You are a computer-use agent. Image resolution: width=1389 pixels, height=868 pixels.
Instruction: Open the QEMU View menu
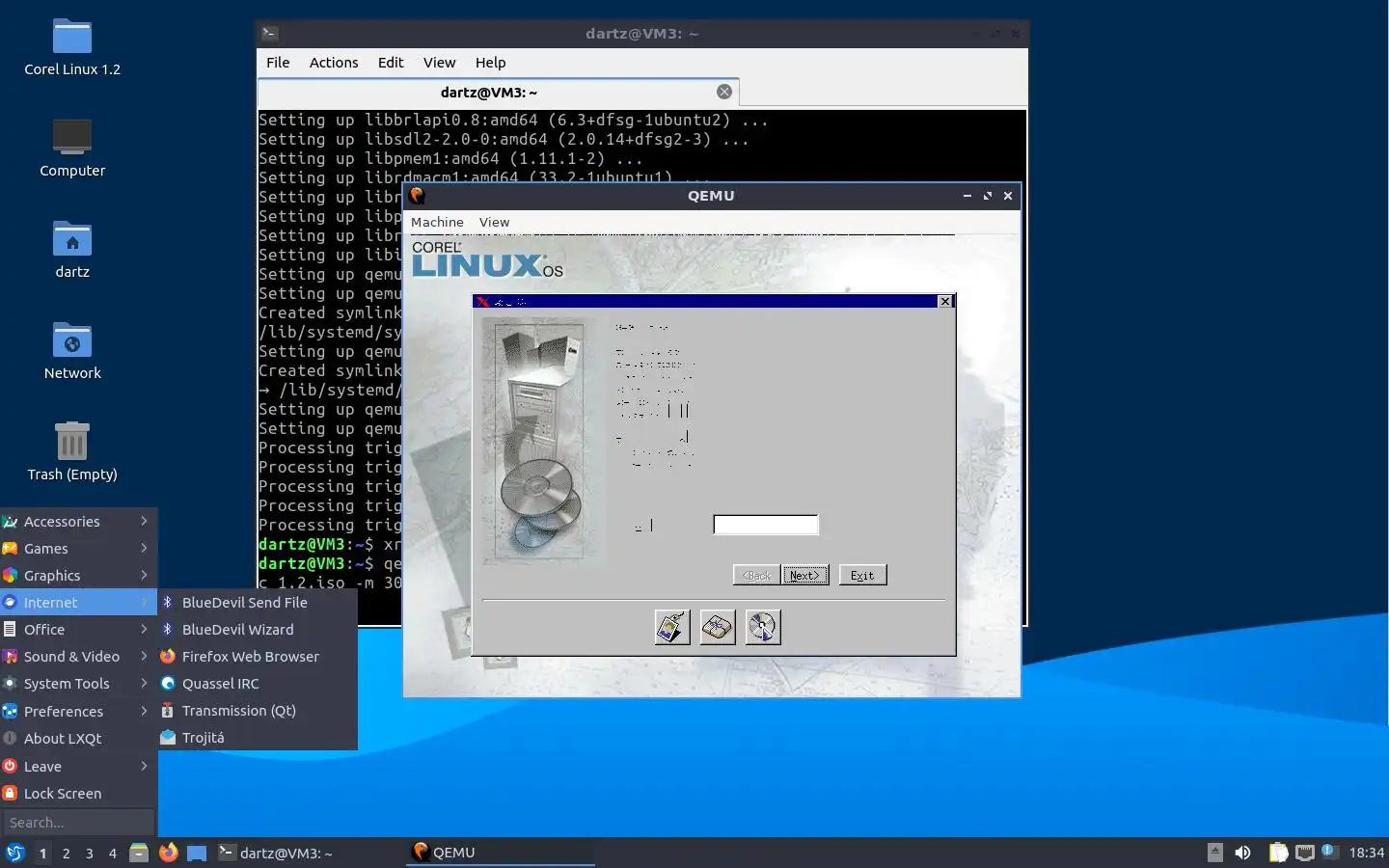point(494,222)
